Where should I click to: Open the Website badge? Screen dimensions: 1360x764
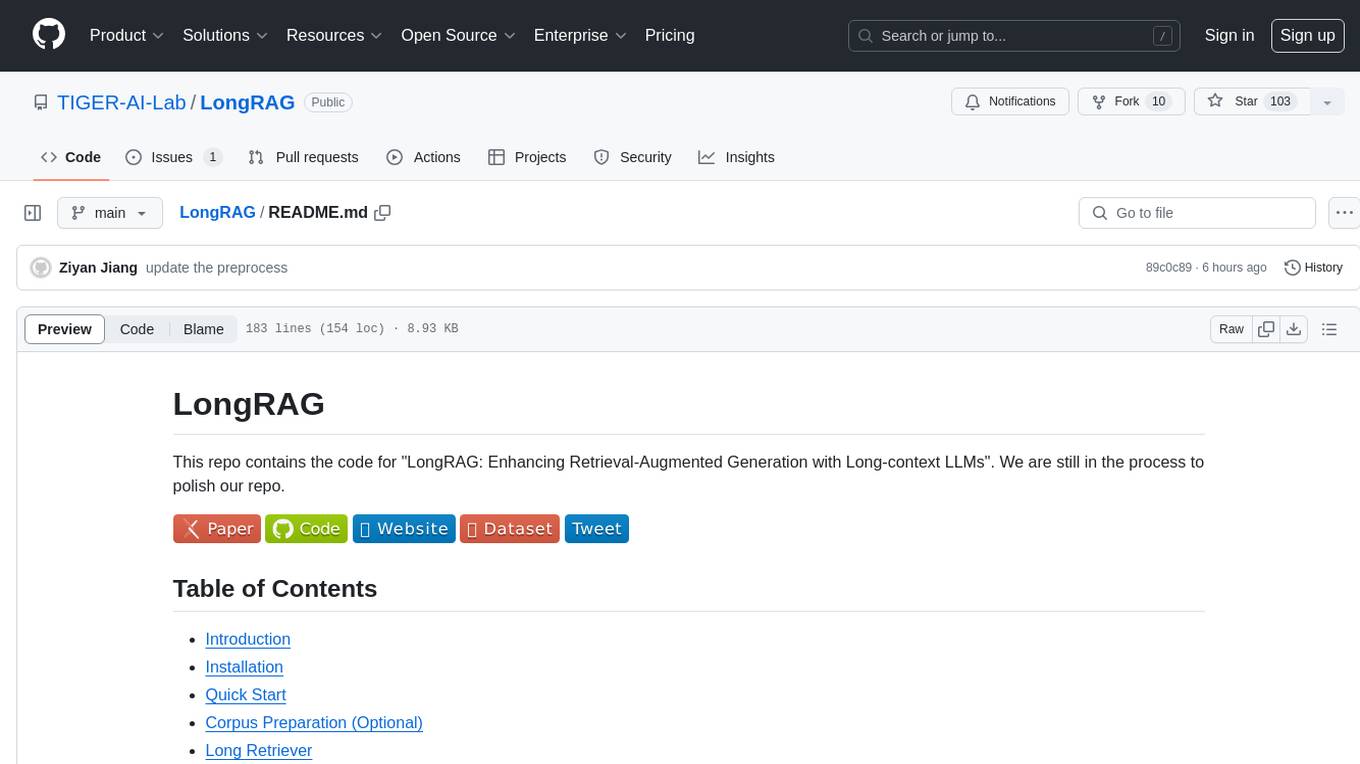click(x=404, y=529)
